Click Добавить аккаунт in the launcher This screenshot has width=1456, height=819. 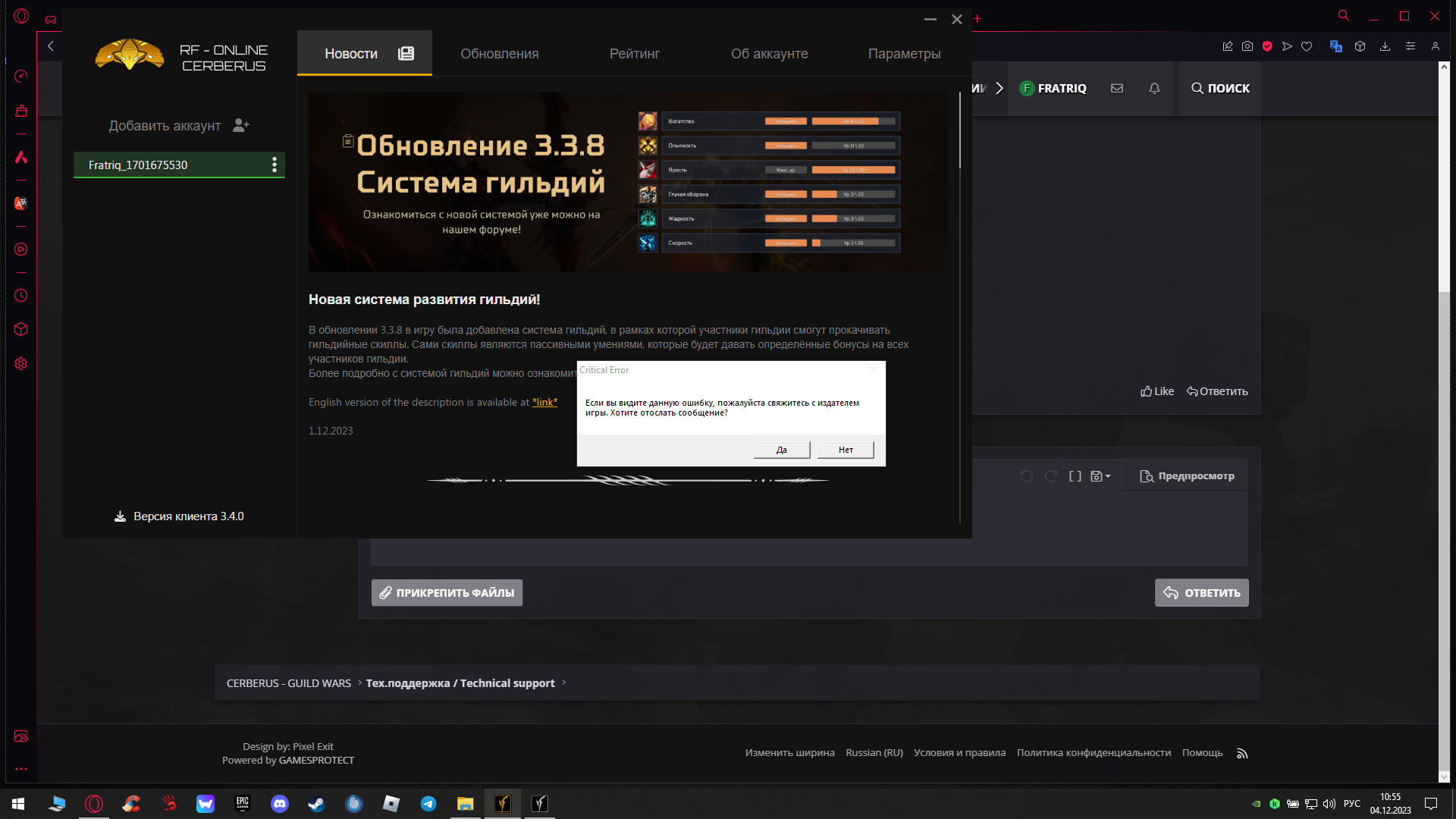tap(179, 126)
